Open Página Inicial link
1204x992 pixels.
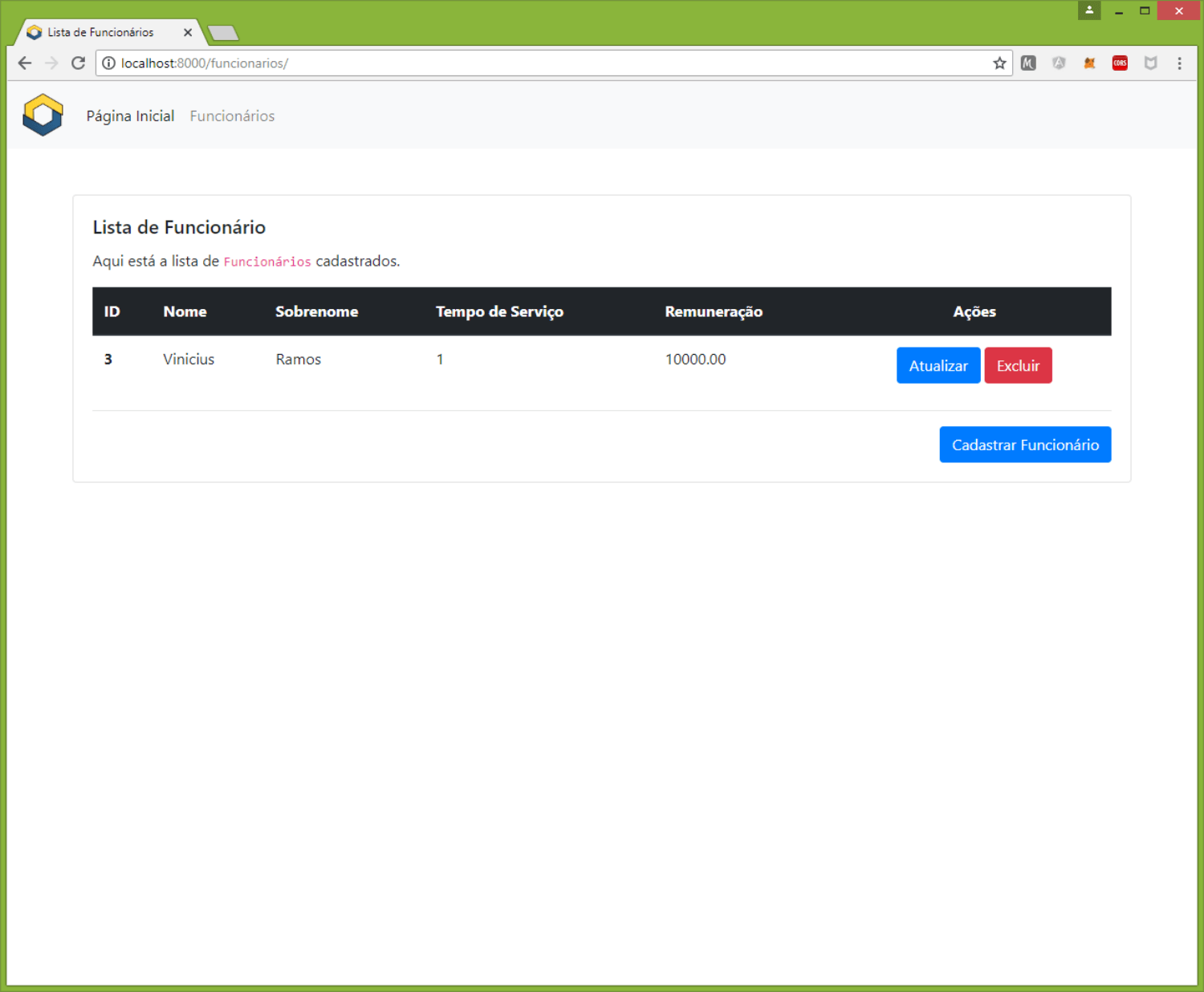130,116
